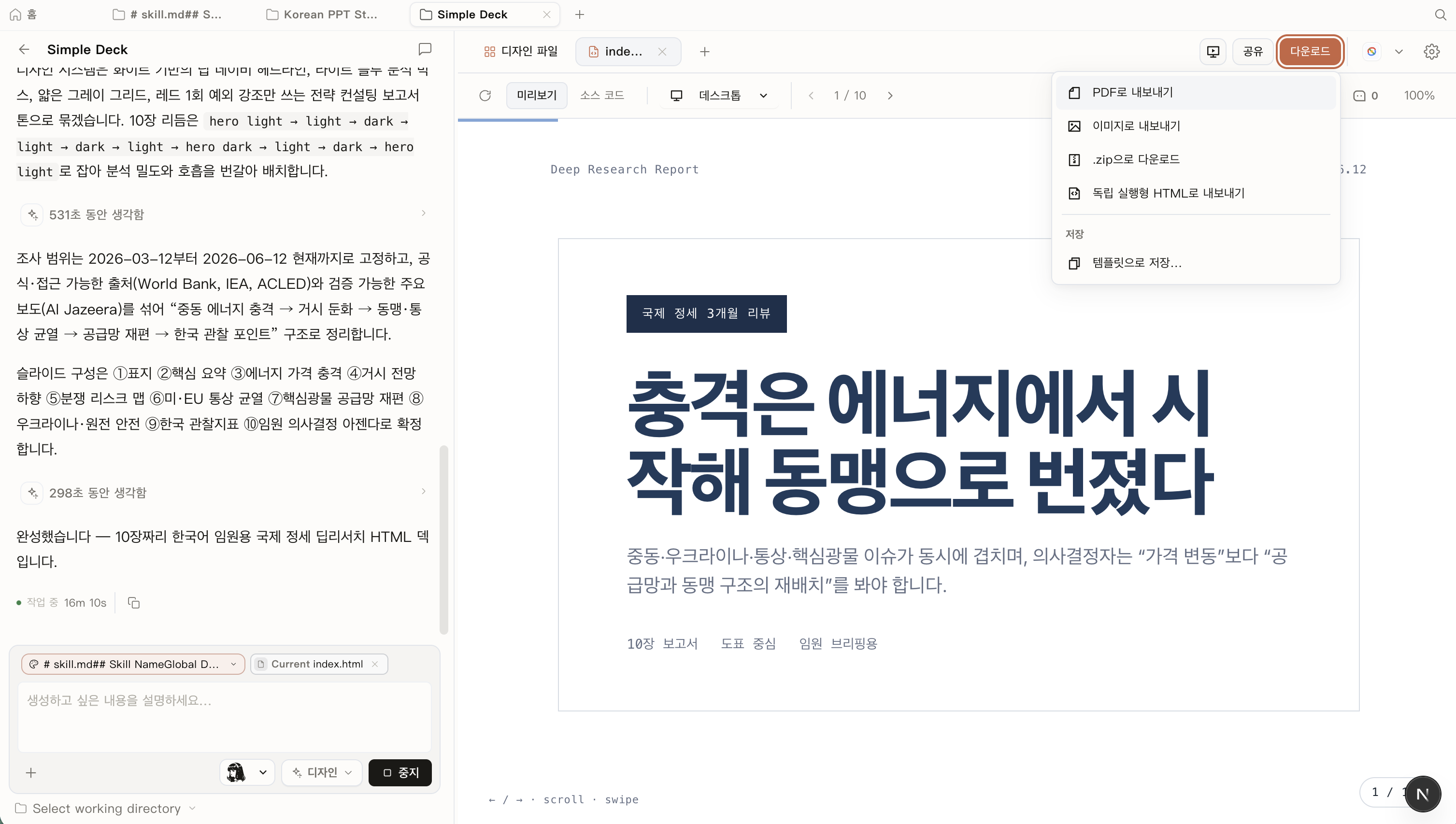Click the round N badge button

pos(1422,794)
